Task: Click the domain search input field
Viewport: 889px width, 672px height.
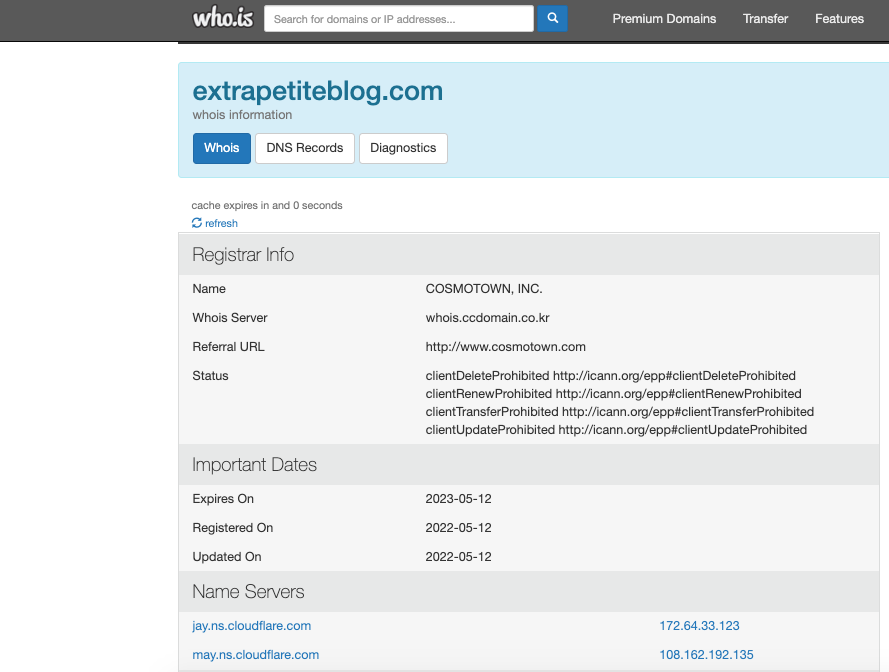Action: [398, 18]
